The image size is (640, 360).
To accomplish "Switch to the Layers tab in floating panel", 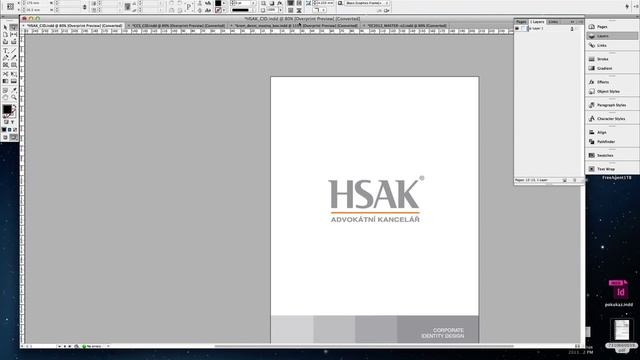I will (537, 22).
